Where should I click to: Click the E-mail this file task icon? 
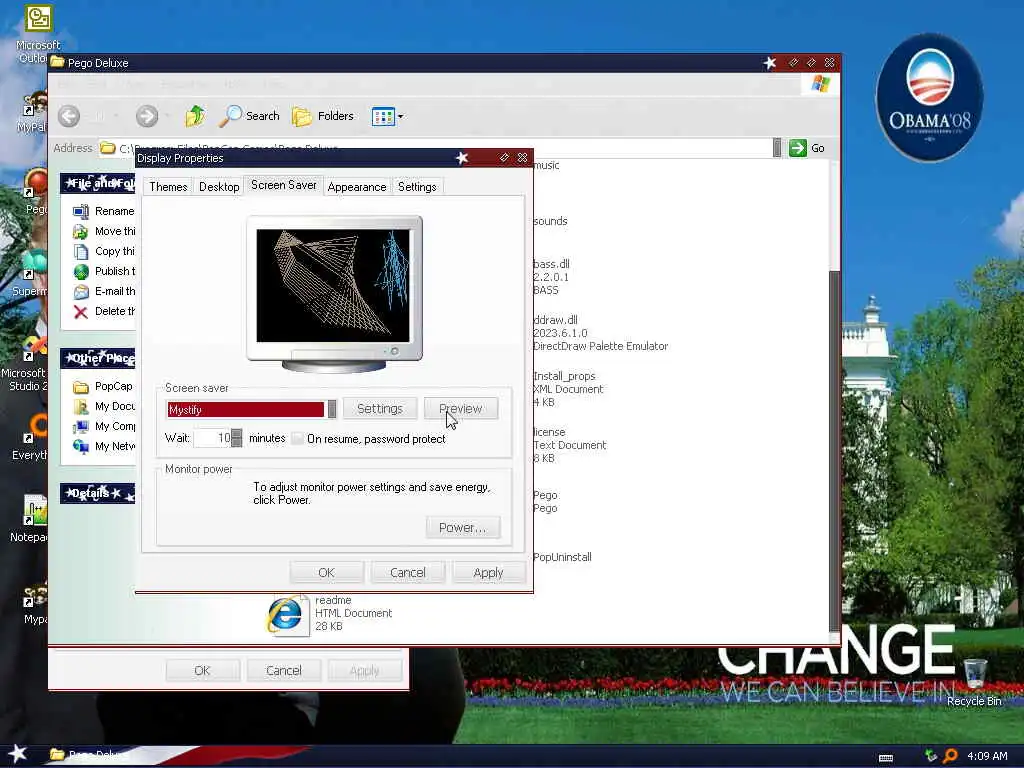tap(80, 292)
